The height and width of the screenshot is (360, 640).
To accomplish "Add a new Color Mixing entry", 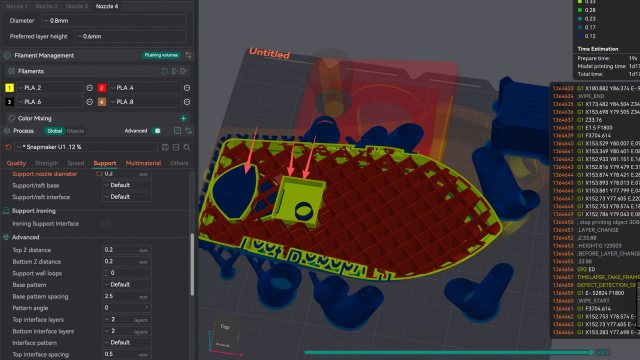I will click(x=184, y=118).
